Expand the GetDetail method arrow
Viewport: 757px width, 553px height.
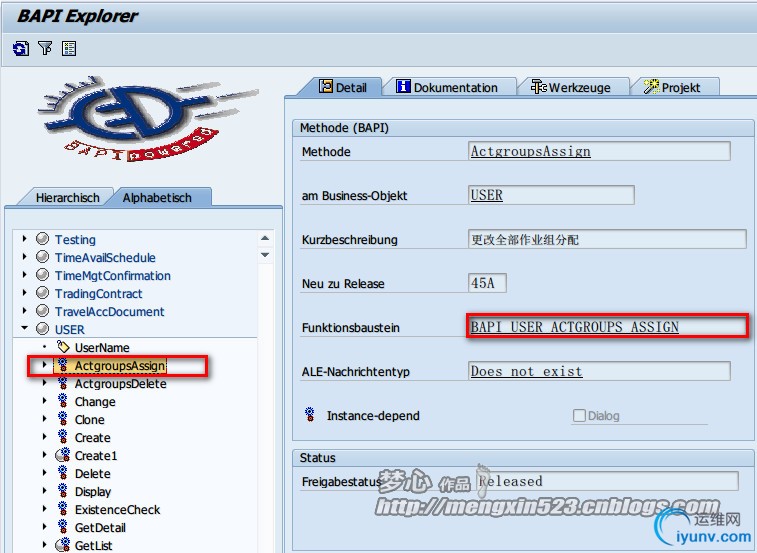tap(44, 526)
